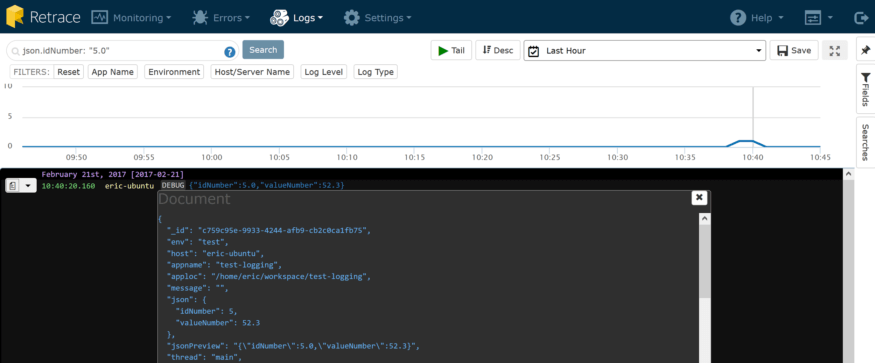Click the fullscreen expand icon
The width and height of the screenshot is (875, 363).
pos(835,50)
